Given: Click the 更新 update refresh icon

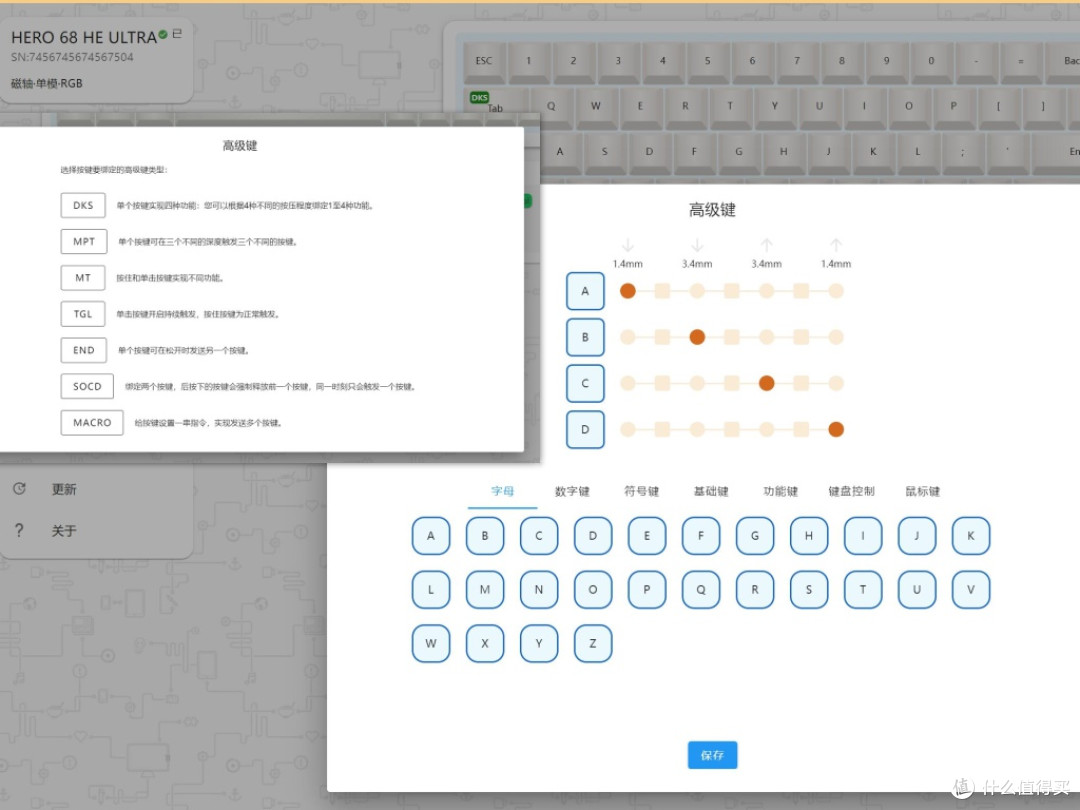Looking at the screenshot, I should (x=19, y=488).
